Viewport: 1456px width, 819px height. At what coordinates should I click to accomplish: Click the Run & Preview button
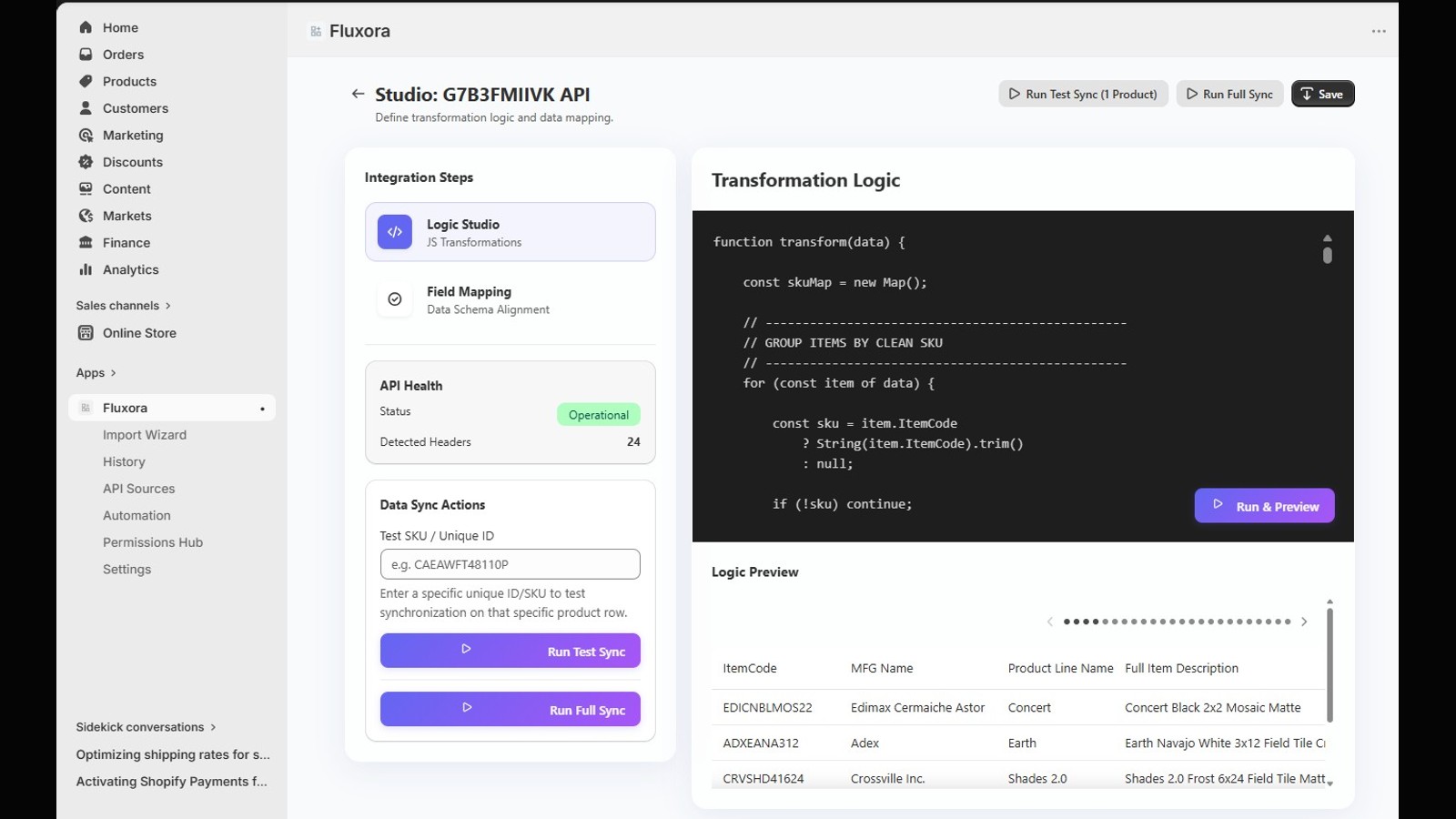[1264, 506]
